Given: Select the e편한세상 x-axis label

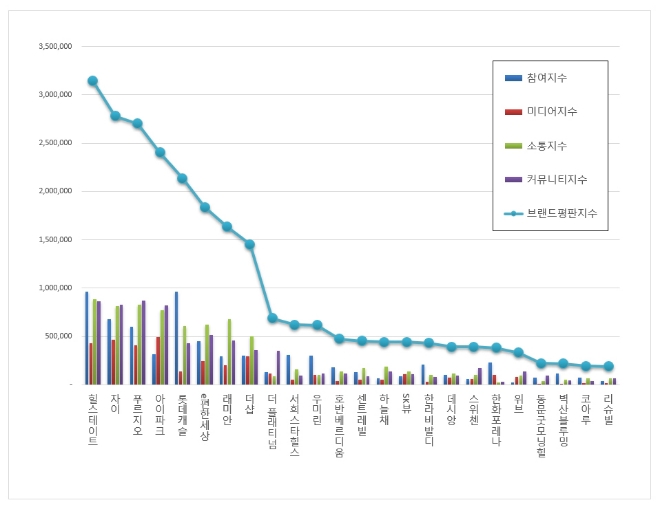Looking at the screenshot, I should [x=204, y=416].
